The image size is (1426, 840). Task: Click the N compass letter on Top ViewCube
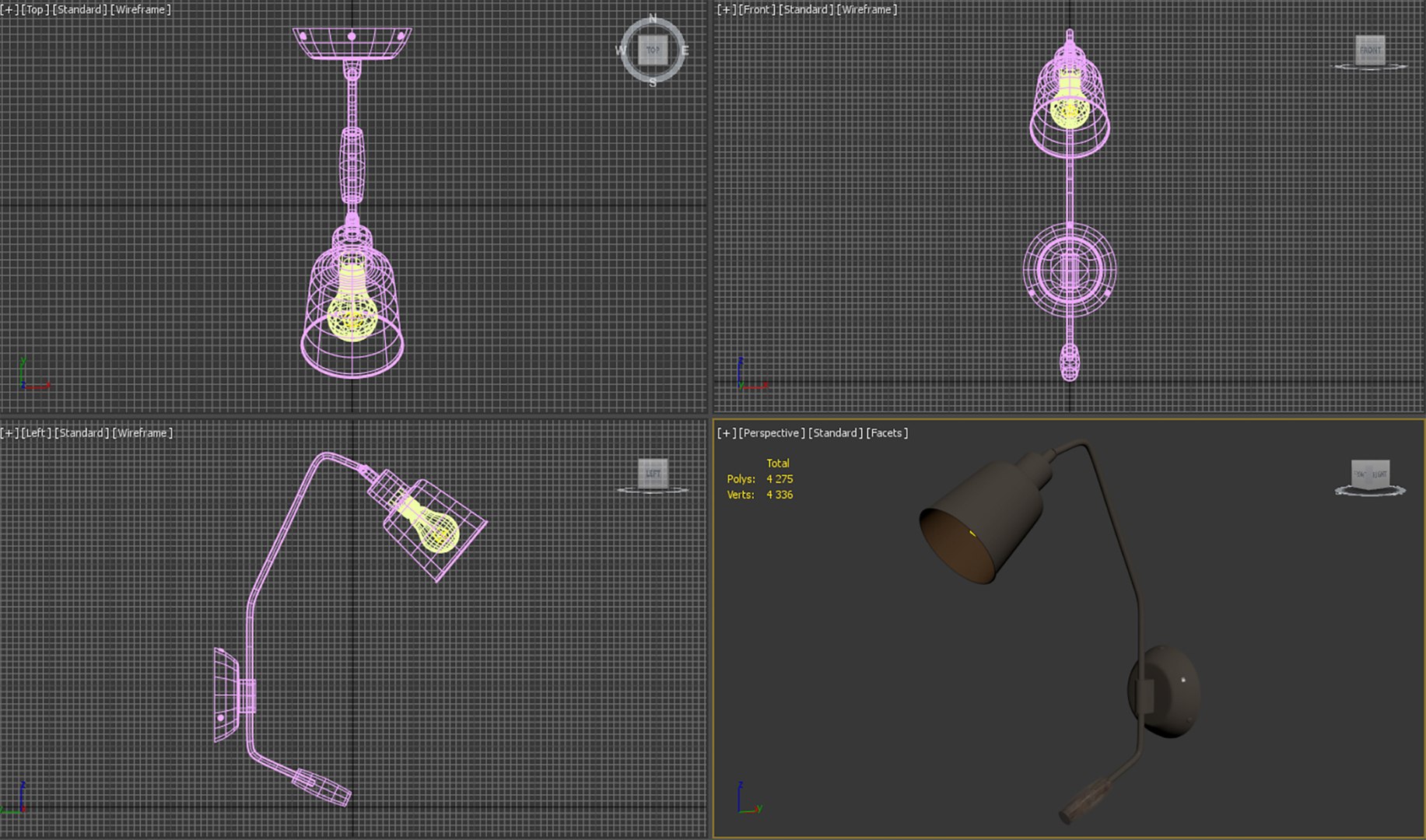(653, 19)
